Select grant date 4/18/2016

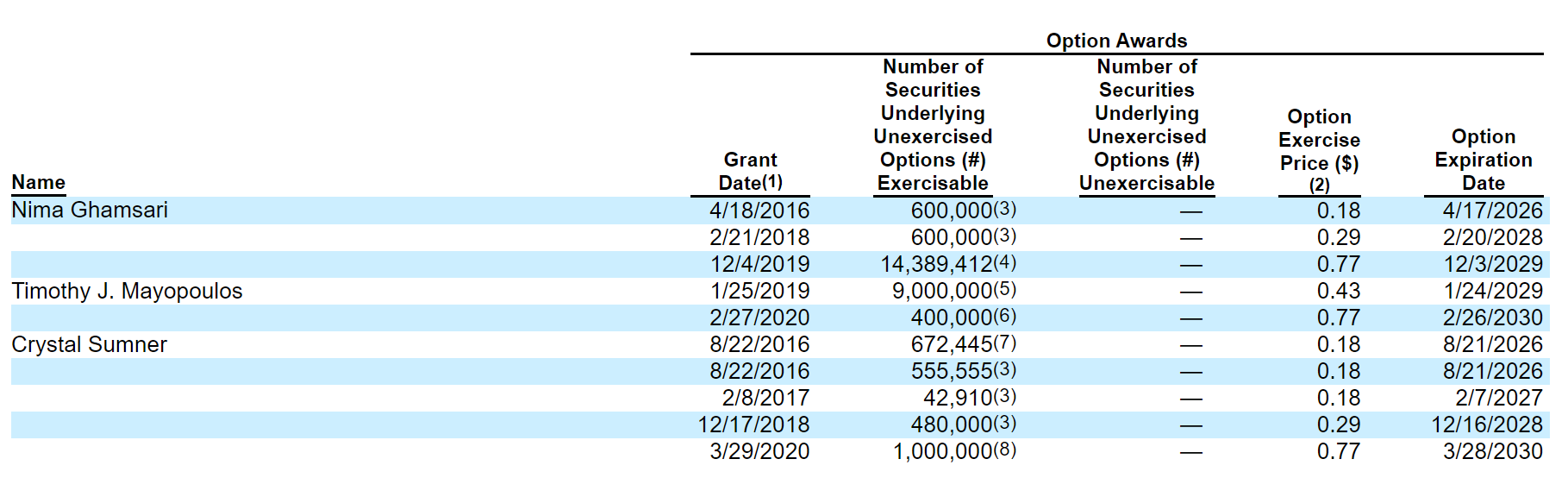click(759, 211)
